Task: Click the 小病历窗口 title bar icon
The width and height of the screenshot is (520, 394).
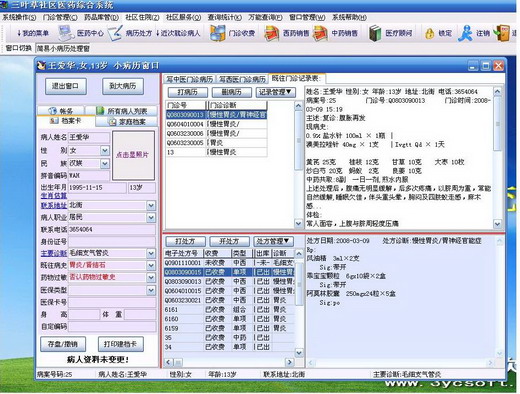Action: pos(41,66)
